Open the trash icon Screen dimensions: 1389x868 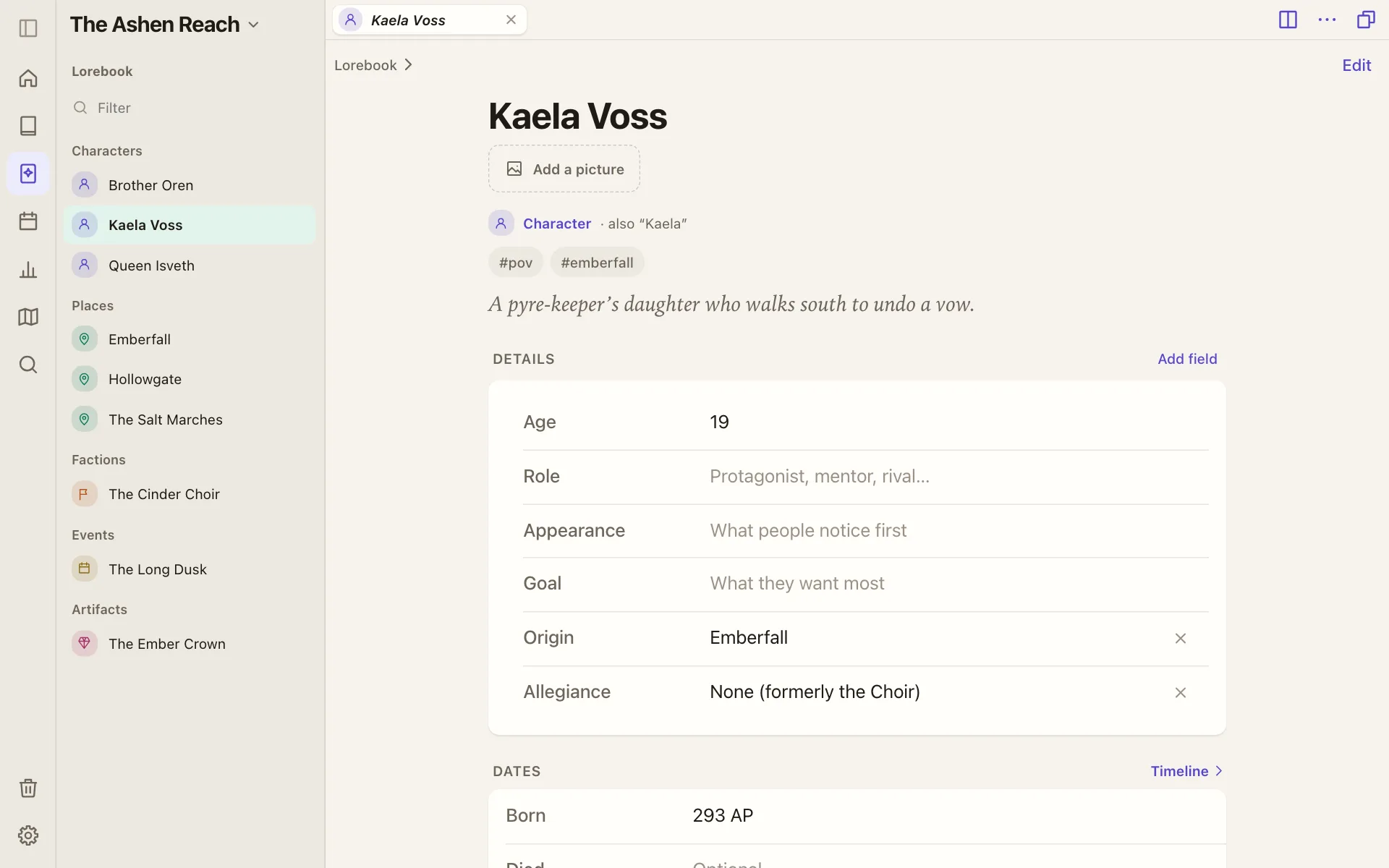[28, 788]
